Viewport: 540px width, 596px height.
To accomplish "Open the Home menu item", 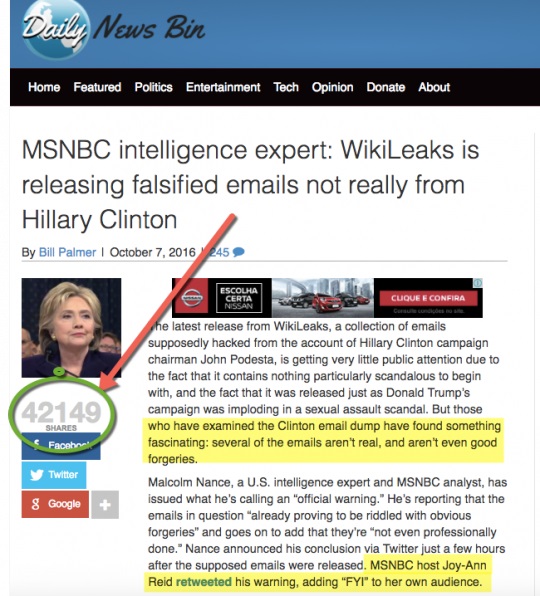I will [x=44, y=87].
